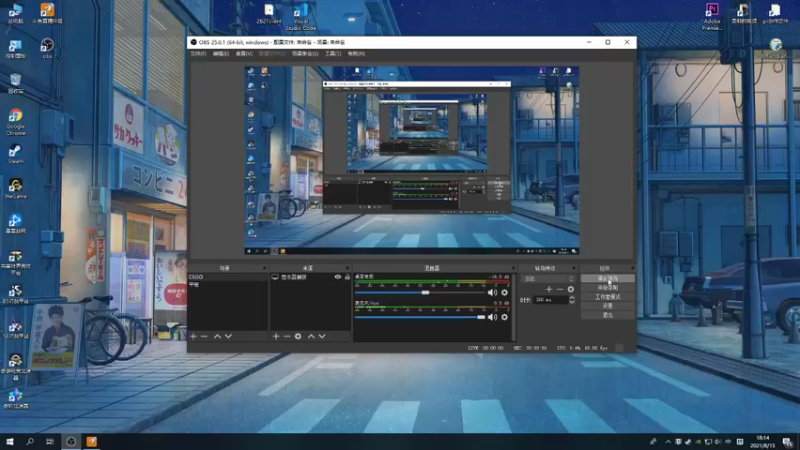Click the Studio Mode button in Controls
Image resolution: width=800 pixels, height=450 pixels.
point(608,297)
